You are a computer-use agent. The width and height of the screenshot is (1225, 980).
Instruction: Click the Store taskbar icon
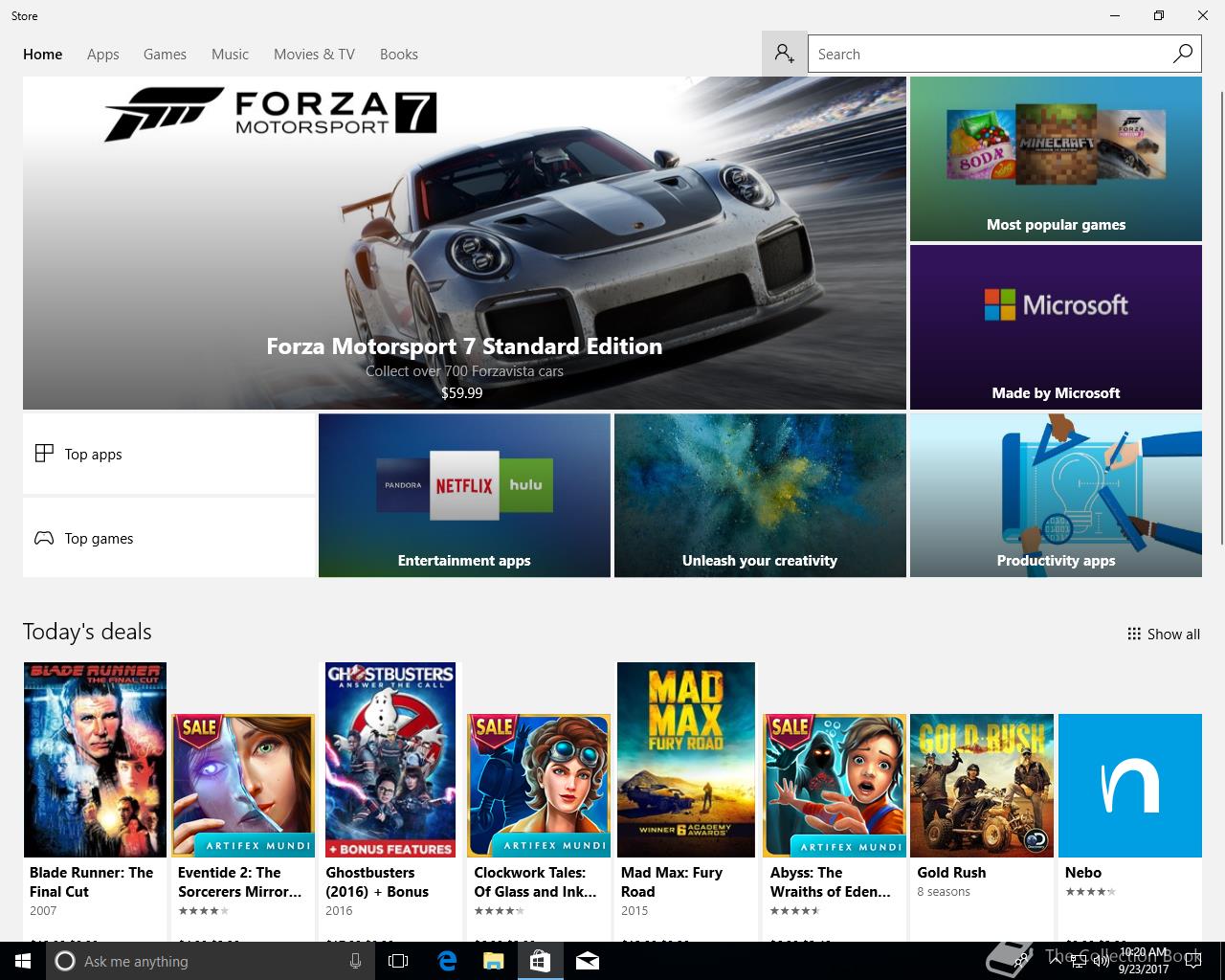540,961
